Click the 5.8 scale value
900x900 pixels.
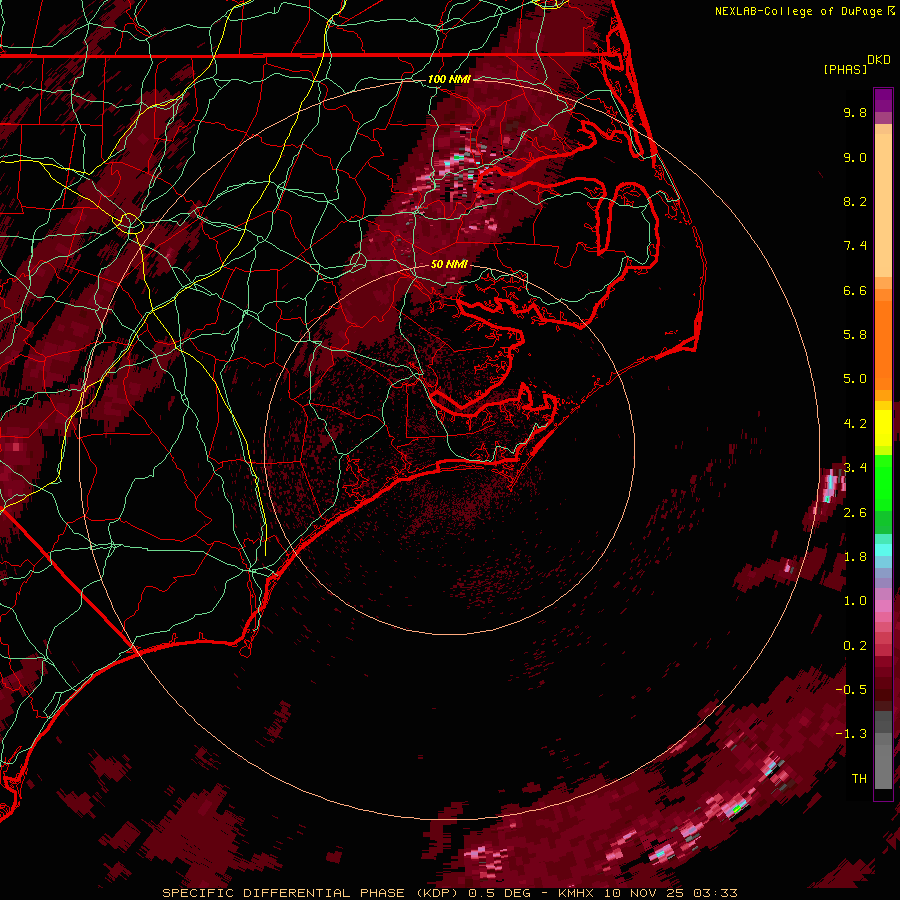(855, 335)
